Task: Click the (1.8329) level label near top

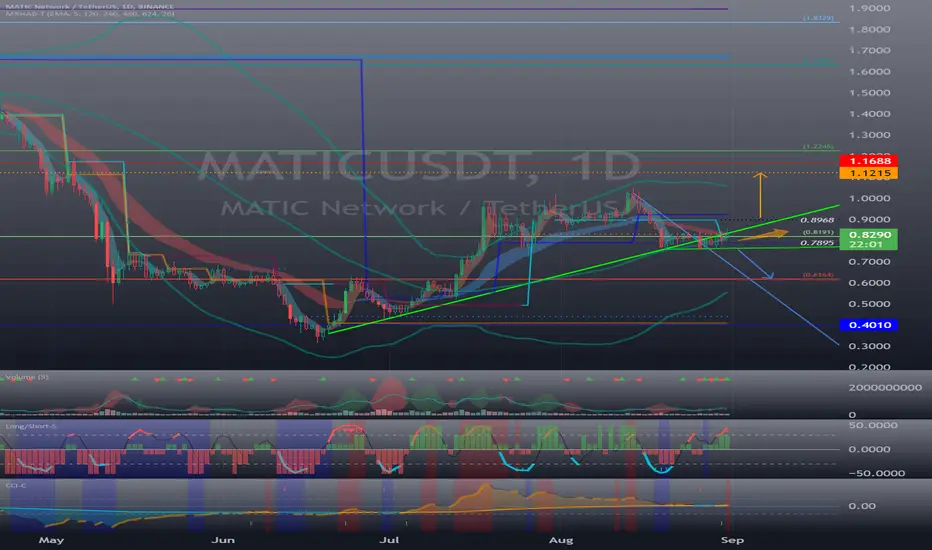Action: tap(818, 18)
